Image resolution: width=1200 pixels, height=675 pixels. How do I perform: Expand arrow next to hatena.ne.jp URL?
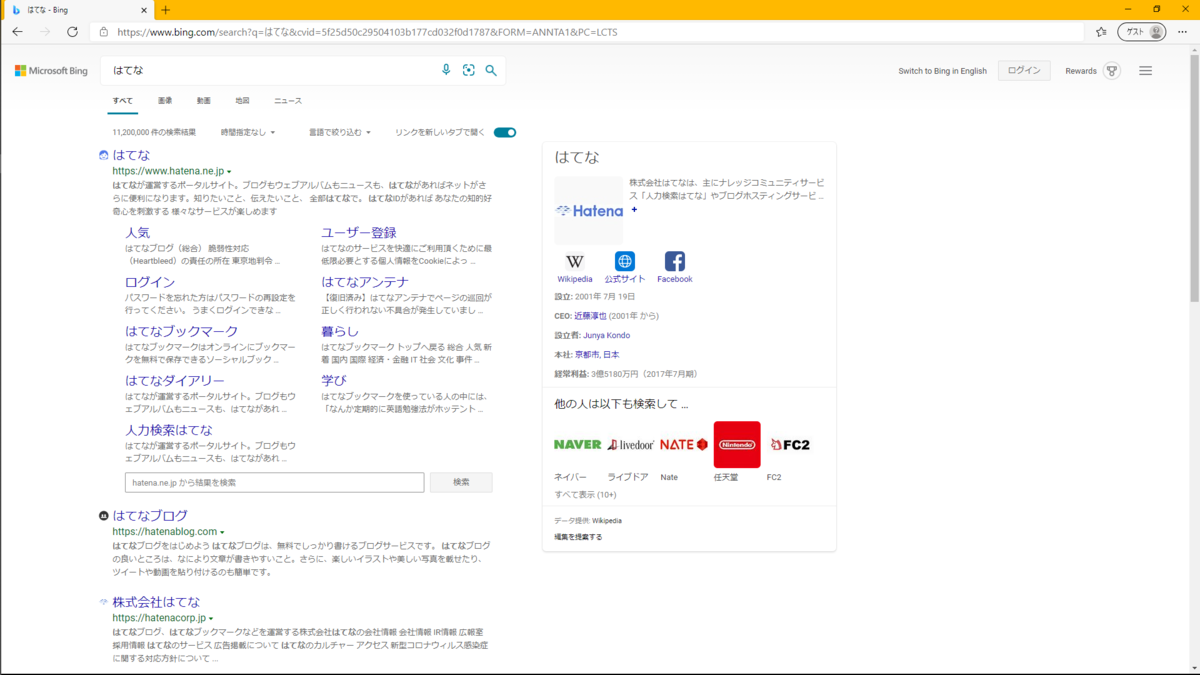pos(229,173)
